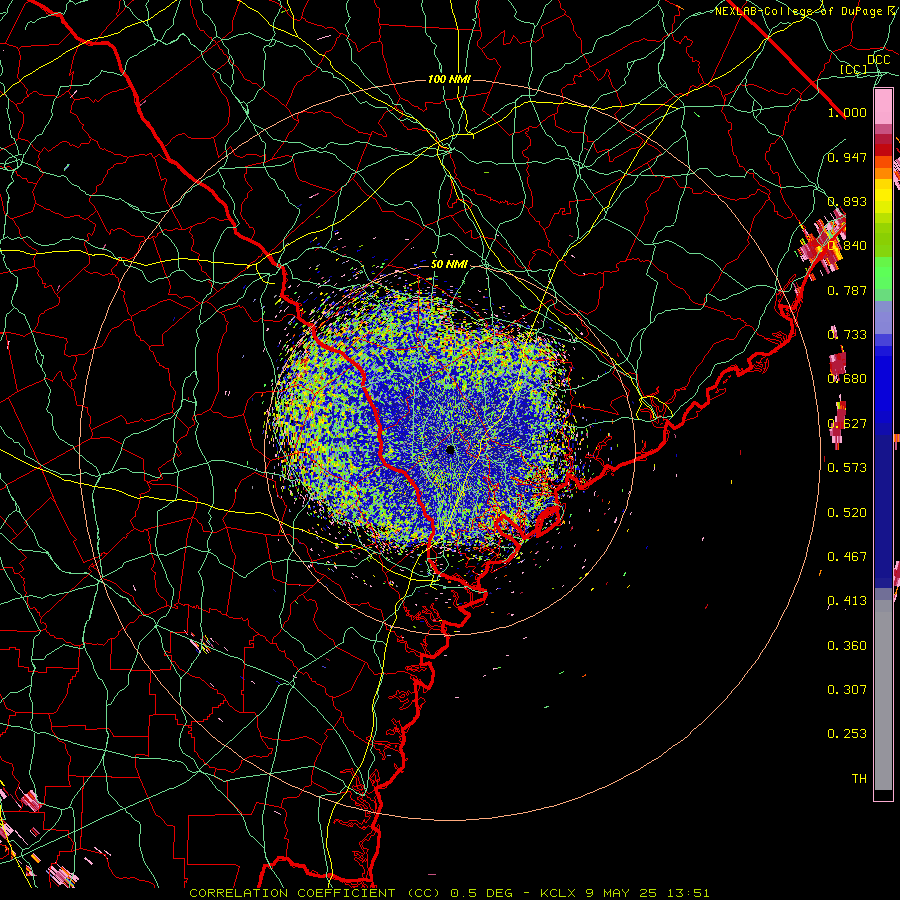Click the black radar site dot at the center

[x=450, y=450]
